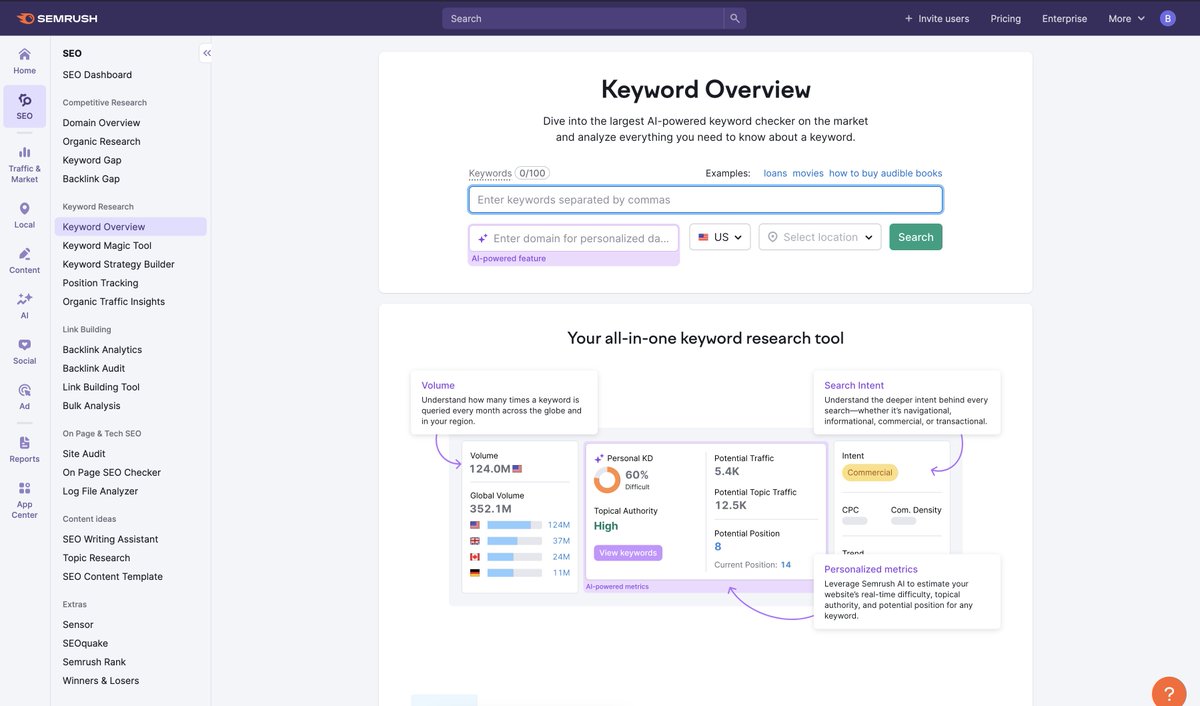Open SEO Writing Assistant in sidebar
Screen dimensions: 1200x706
tap(110, 539)
